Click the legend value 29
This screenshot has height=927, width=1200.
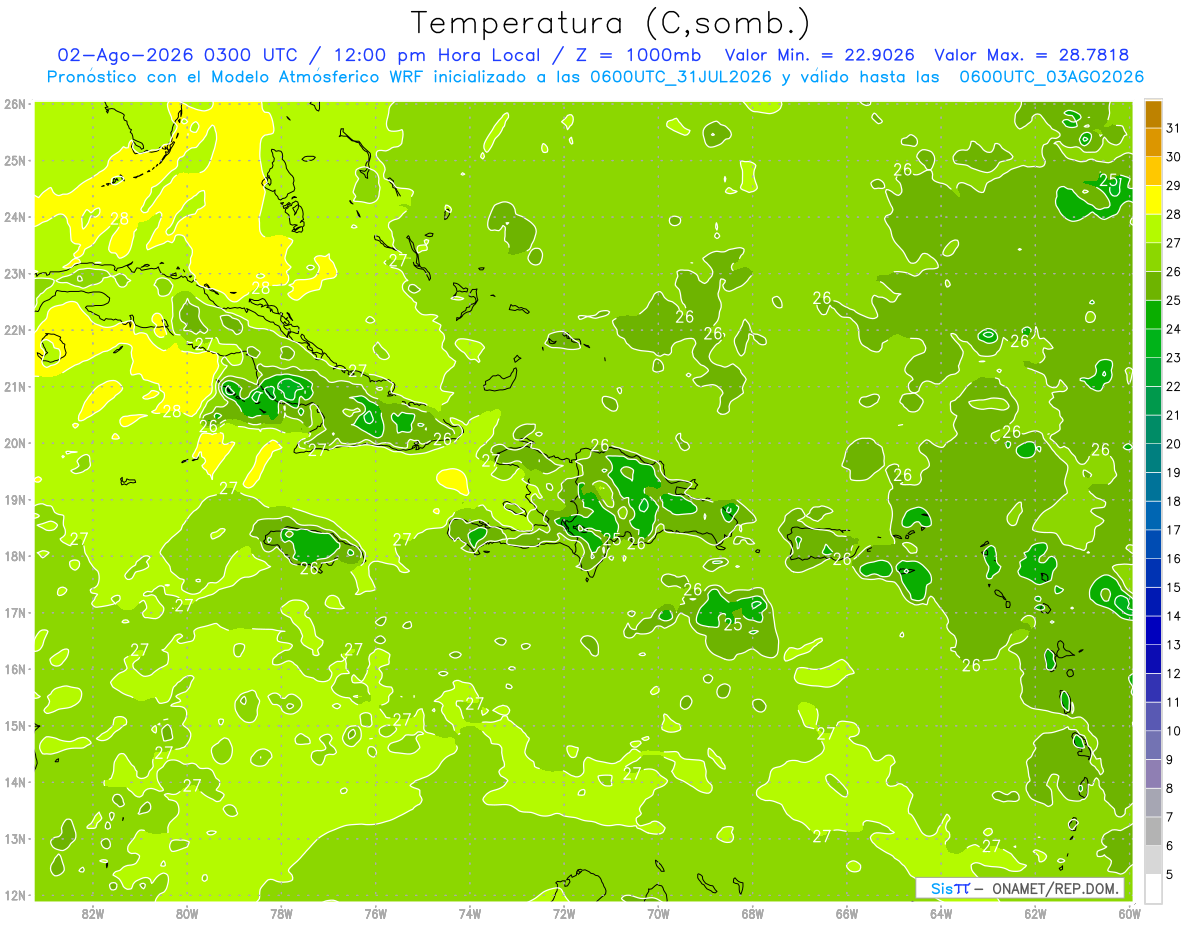tap(1174, 185)
